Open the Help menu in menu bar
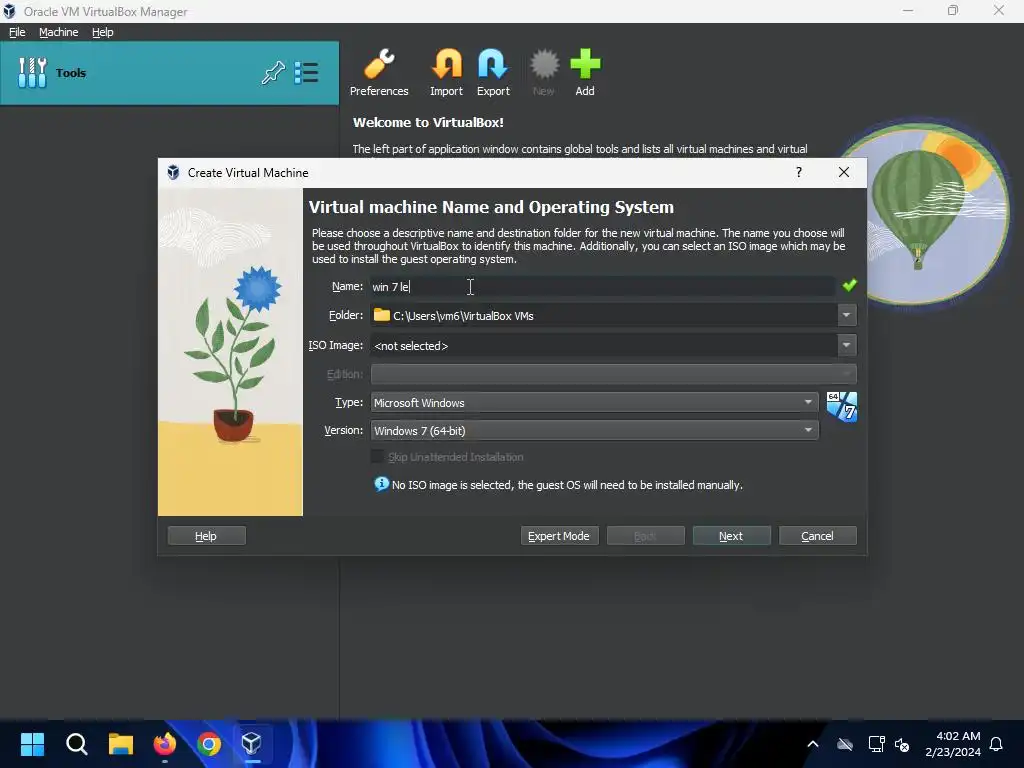This screenshot has height=768, width=1024. pyautogui.click(x=103, y=32)
